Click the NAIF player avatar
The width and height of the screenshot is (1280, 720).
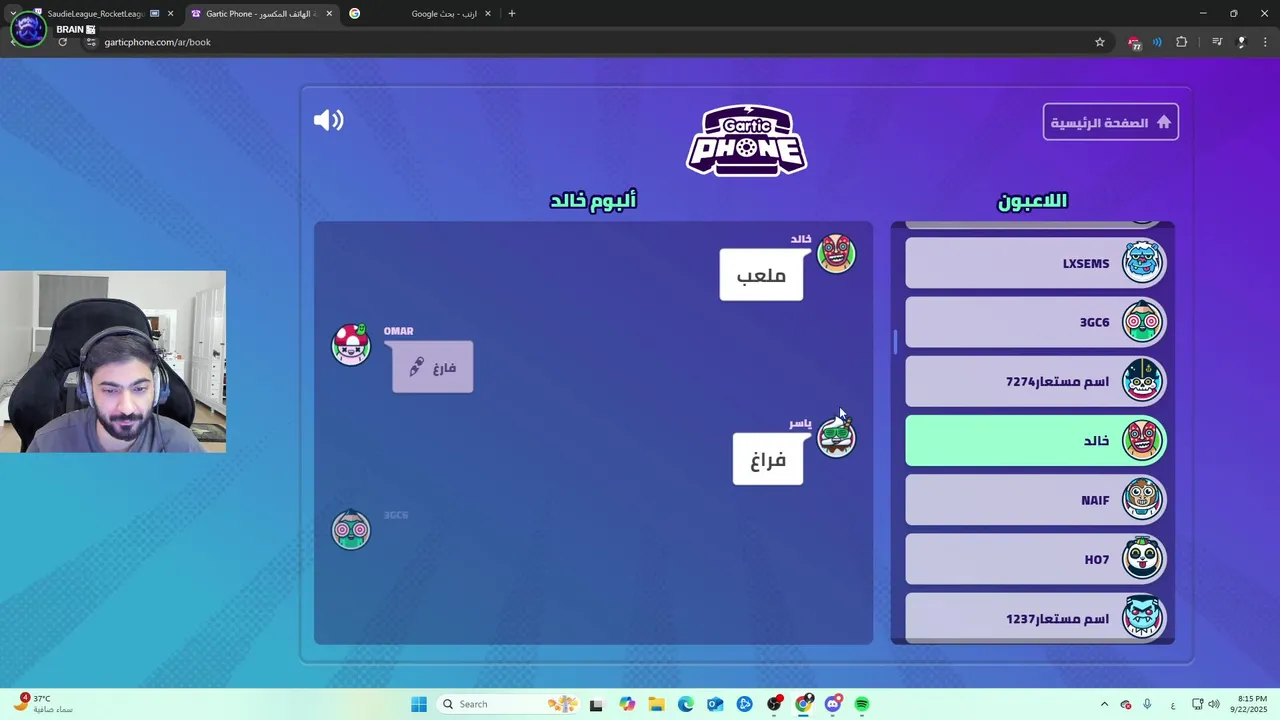[1142, 499]
